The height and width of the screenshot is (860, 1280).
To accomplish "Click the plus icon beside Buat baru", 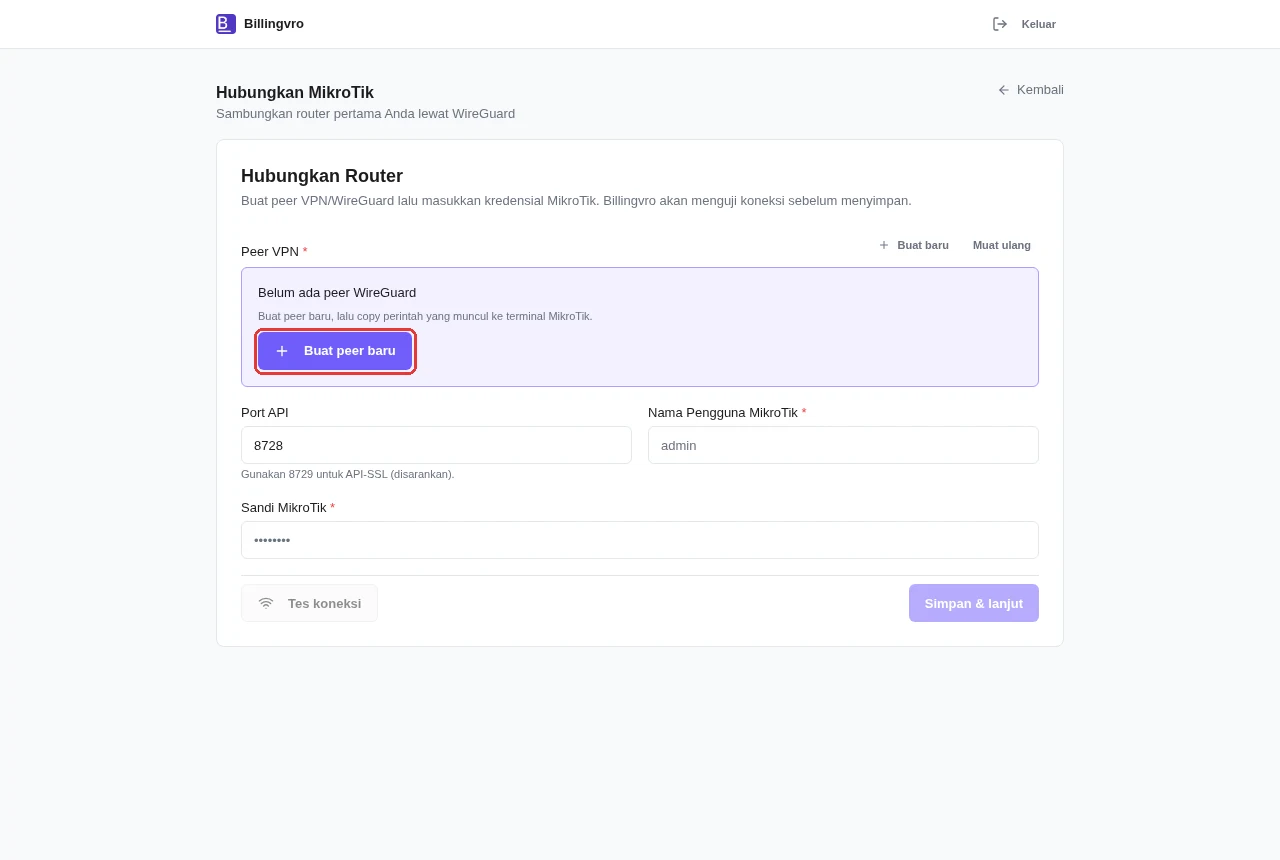I will [884, 245].
